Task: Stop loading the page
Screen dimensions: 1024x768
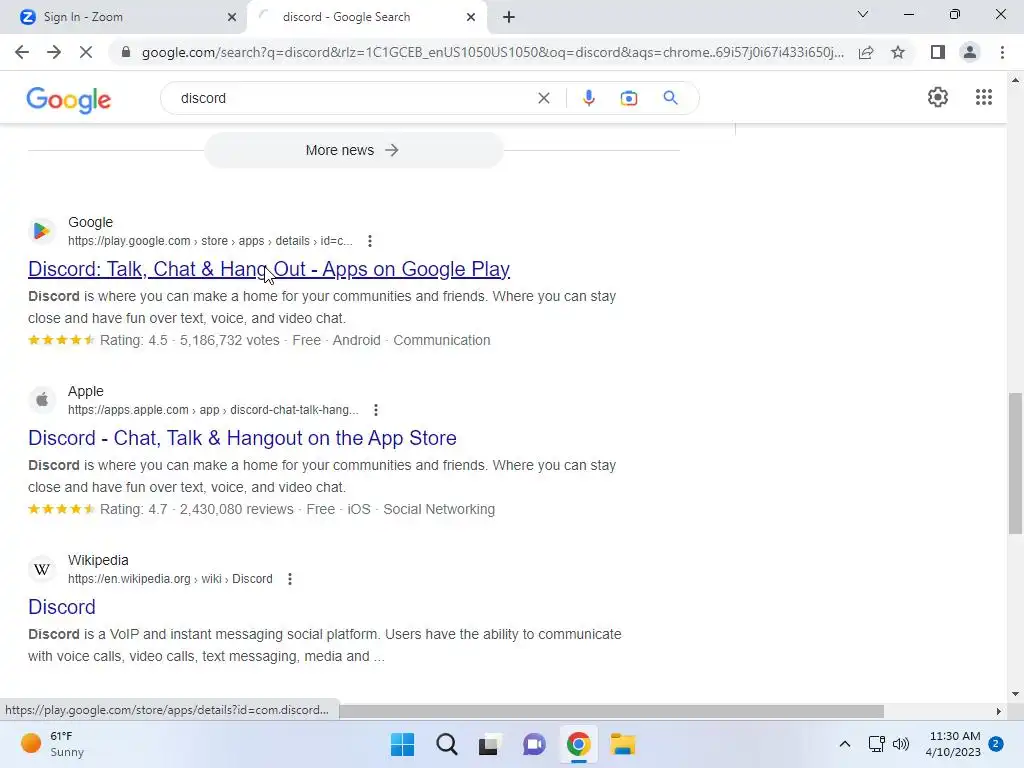Action: [x=86, y=52]
